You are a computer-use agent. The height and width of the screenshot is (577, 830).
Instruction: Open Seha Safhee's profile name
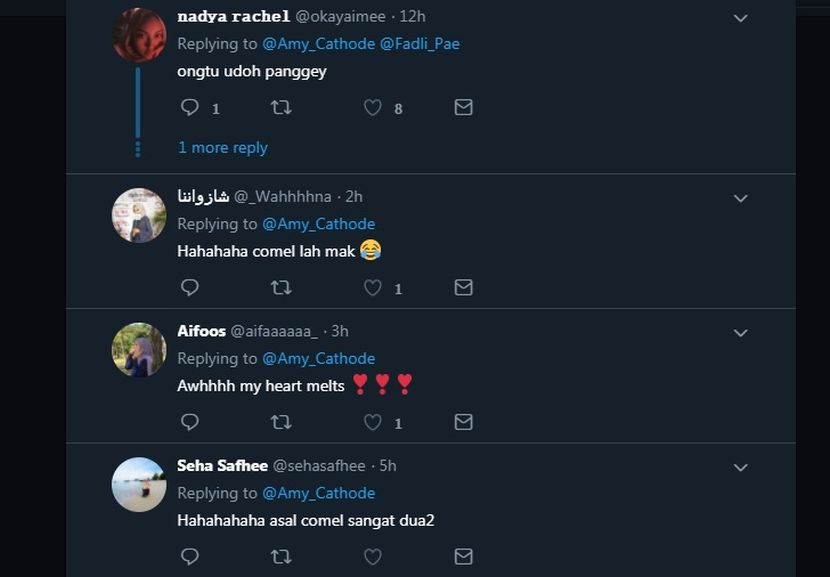point(222,466)
